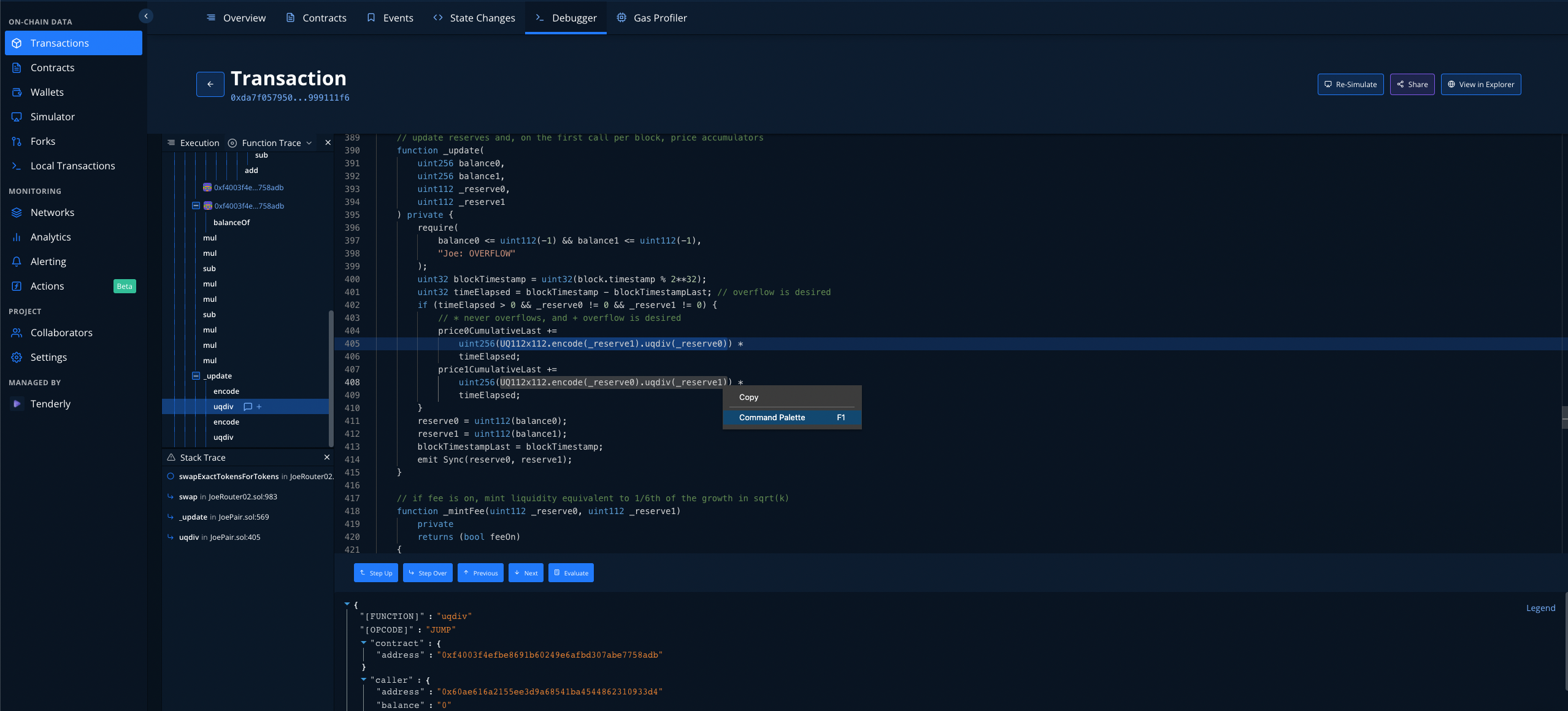Select the last uqdiv in function trace
This screenshot has width=1568, height=711.
[x=223, y=437]
